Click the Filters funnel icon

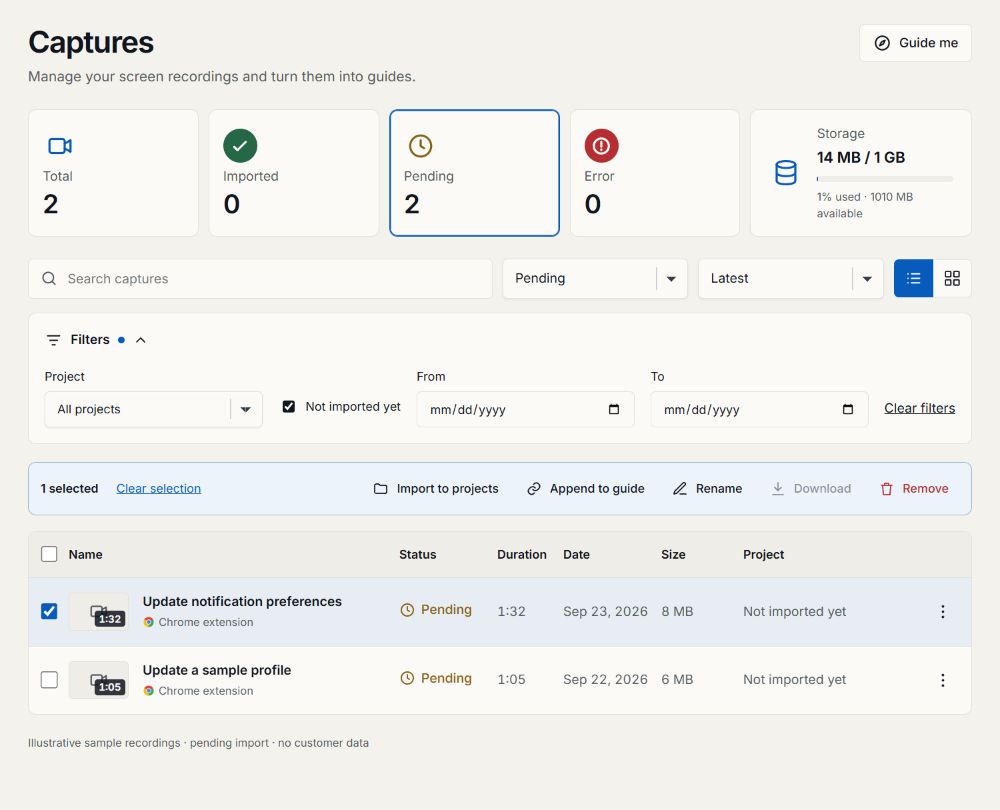[54, 340]
